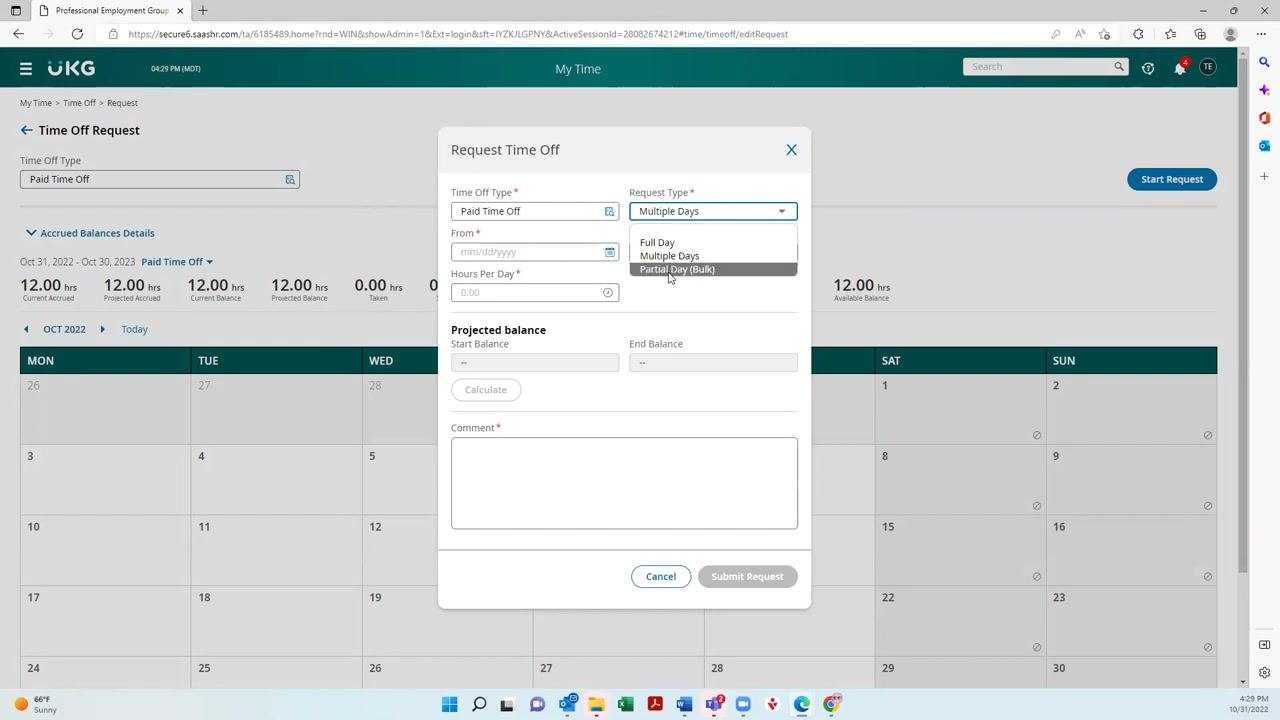Refresh the browser page
Image resolution: width=1280 pixels, height=720 pixels.
(x=77, y=34)
